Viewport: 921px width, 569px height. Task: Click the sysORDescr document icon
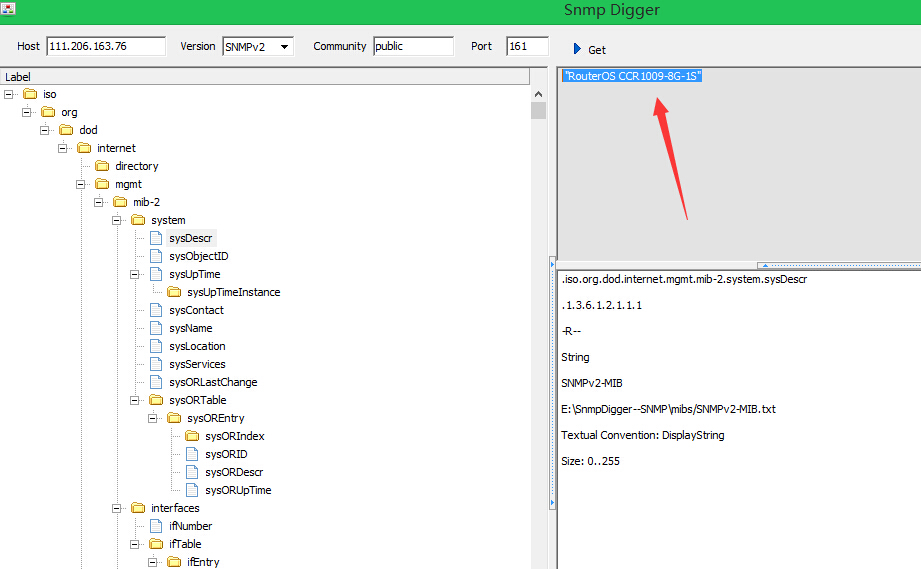click(x=191, y=472)
